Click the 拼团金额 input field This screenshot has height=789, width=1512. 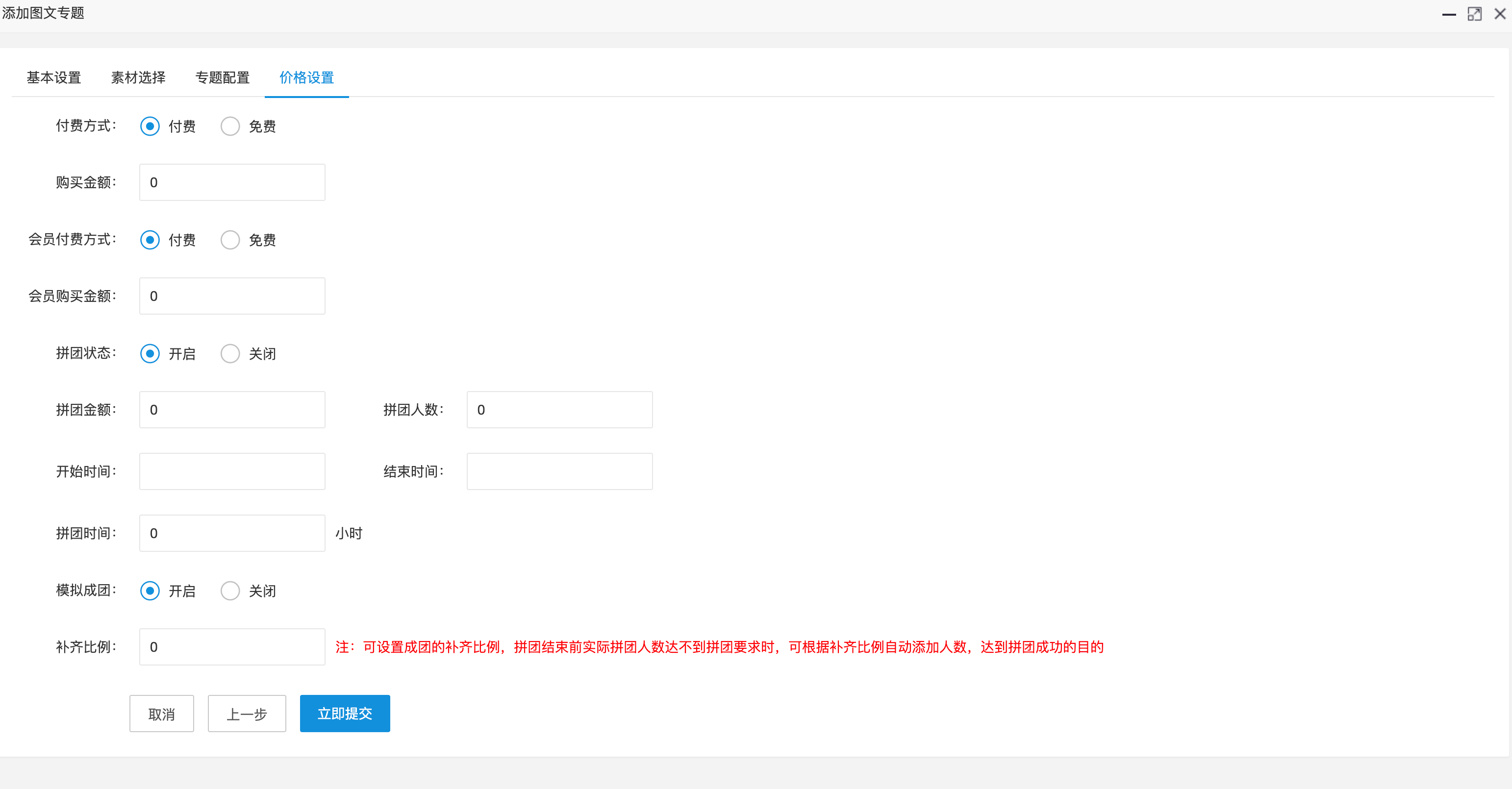pos(232,410)
